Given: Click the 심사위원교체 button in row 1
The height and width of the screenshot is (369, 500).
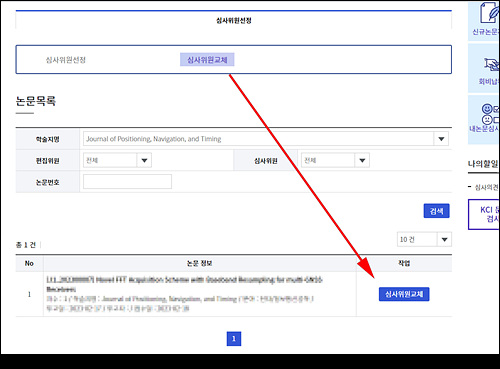Looking at the screenshot, I should [404, 294].
